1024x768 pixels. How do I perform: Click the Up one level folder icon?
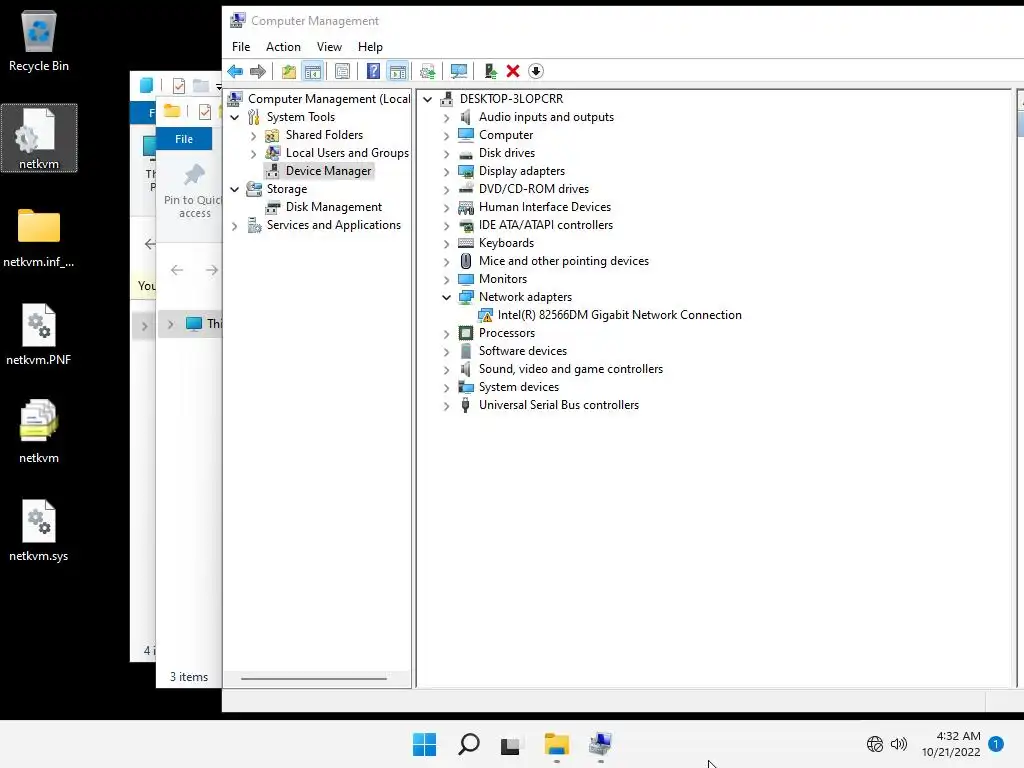coord(289,71)
